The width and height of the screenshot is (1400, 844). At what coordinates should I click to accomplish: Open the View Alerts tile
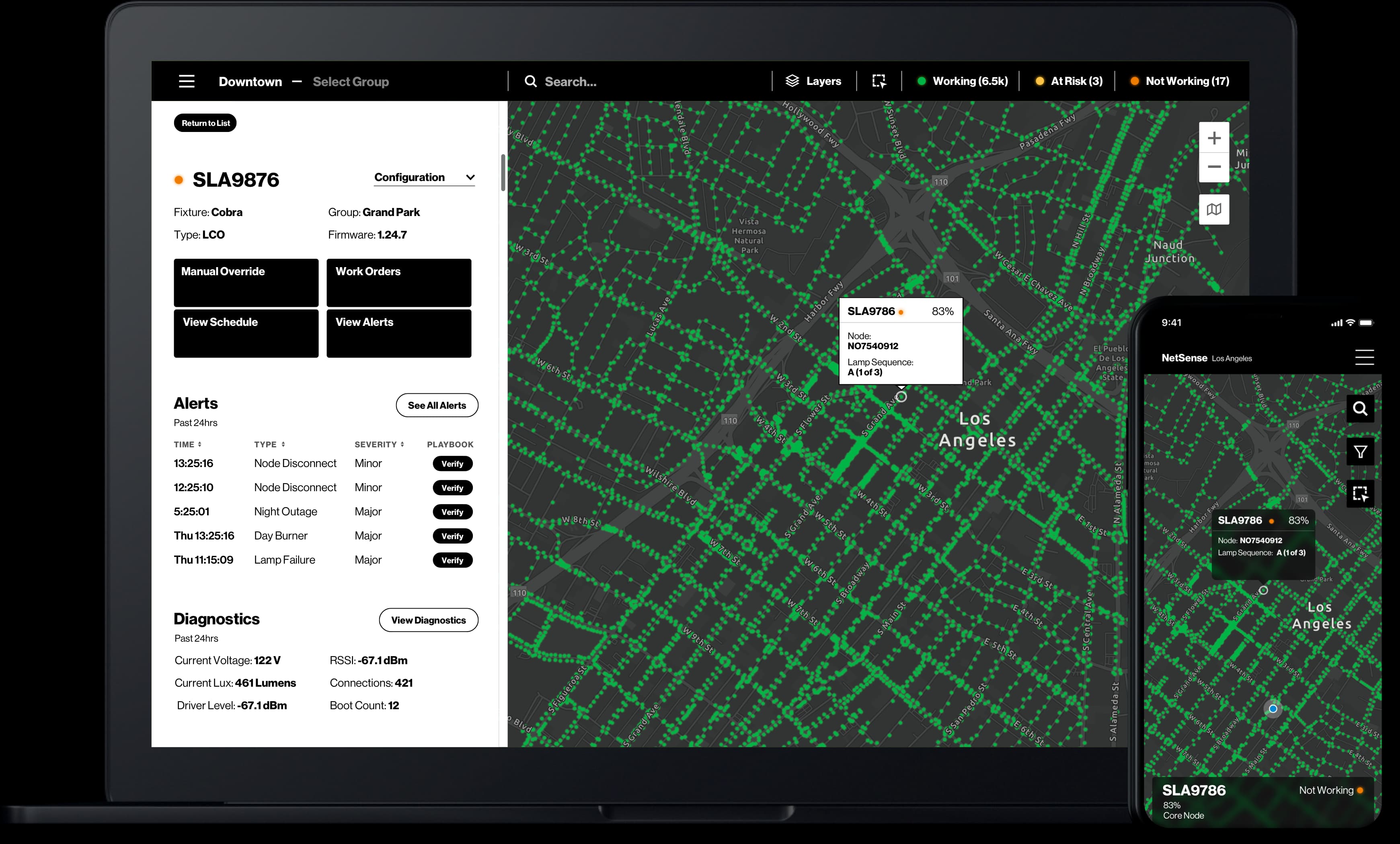[x=399, y=333]
